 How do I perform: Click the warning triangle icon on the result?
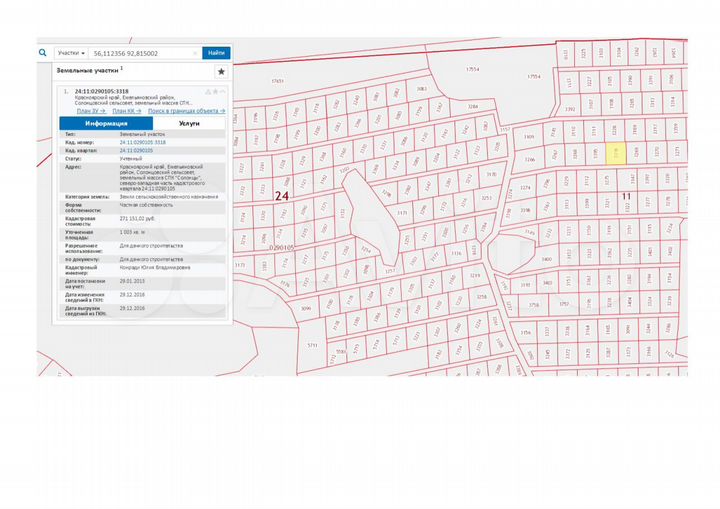coord(206,91)
